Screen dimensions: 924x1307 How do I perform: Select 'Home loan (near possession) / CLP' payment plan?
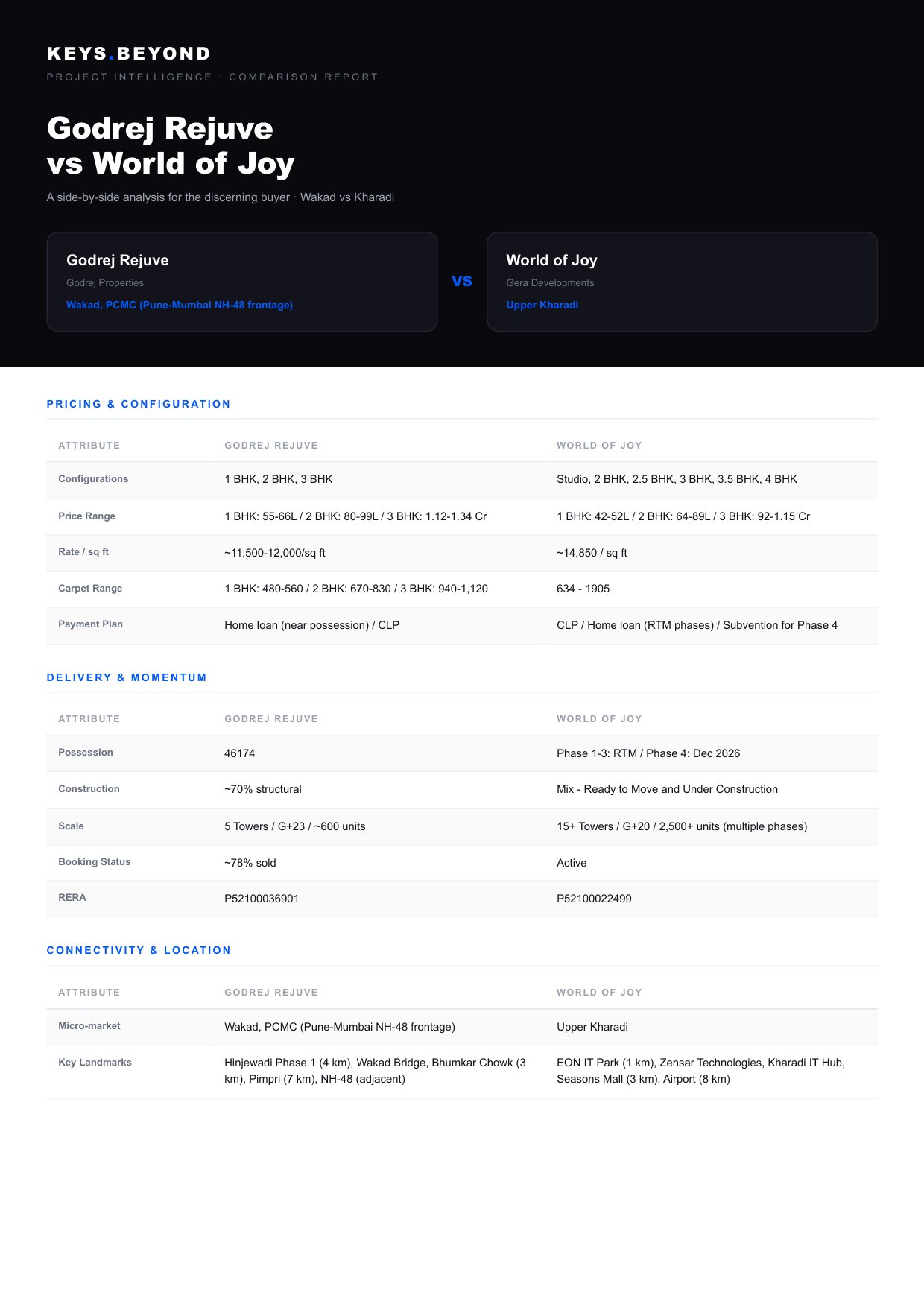(311, 625)
